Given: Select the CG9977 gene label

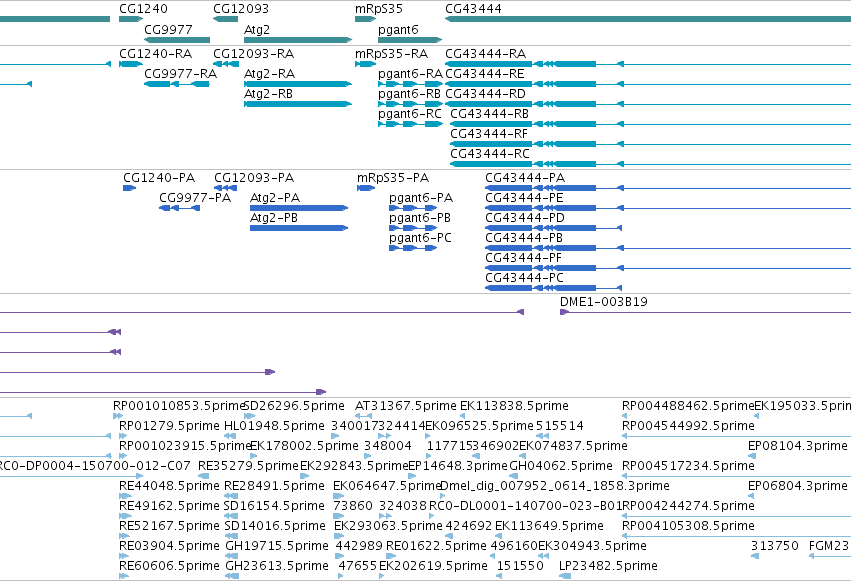Looking at the screenshot, I should [x=168, y=29].
